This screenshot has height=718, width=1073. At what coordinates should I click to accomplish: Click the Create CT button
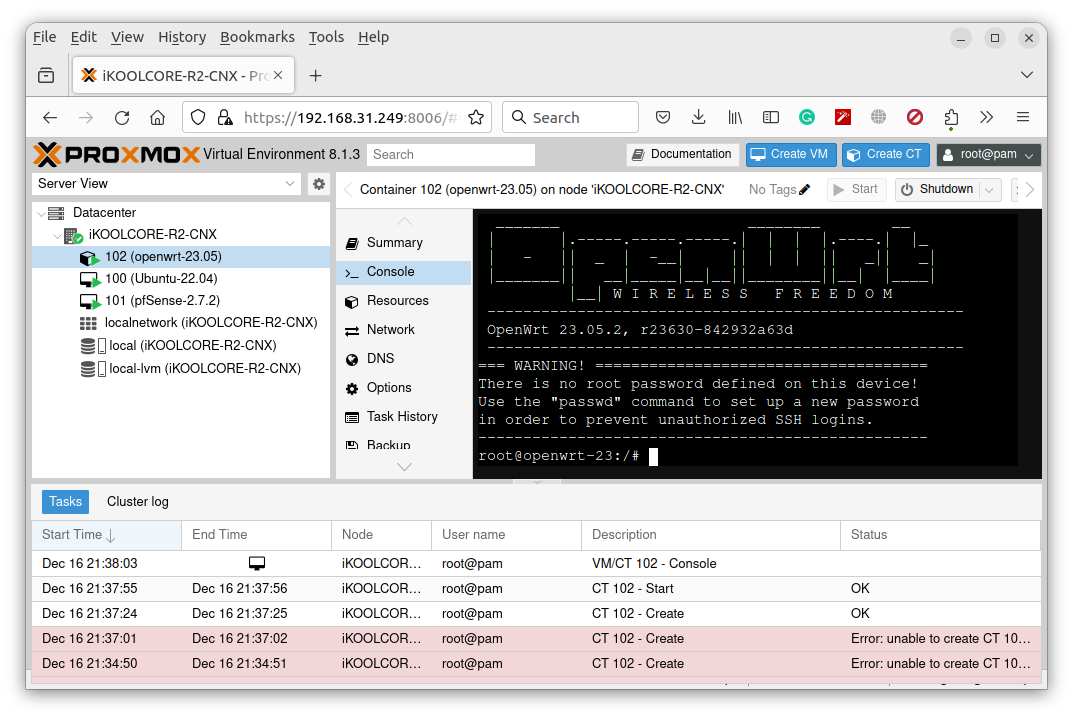click(x=885, y=155)
